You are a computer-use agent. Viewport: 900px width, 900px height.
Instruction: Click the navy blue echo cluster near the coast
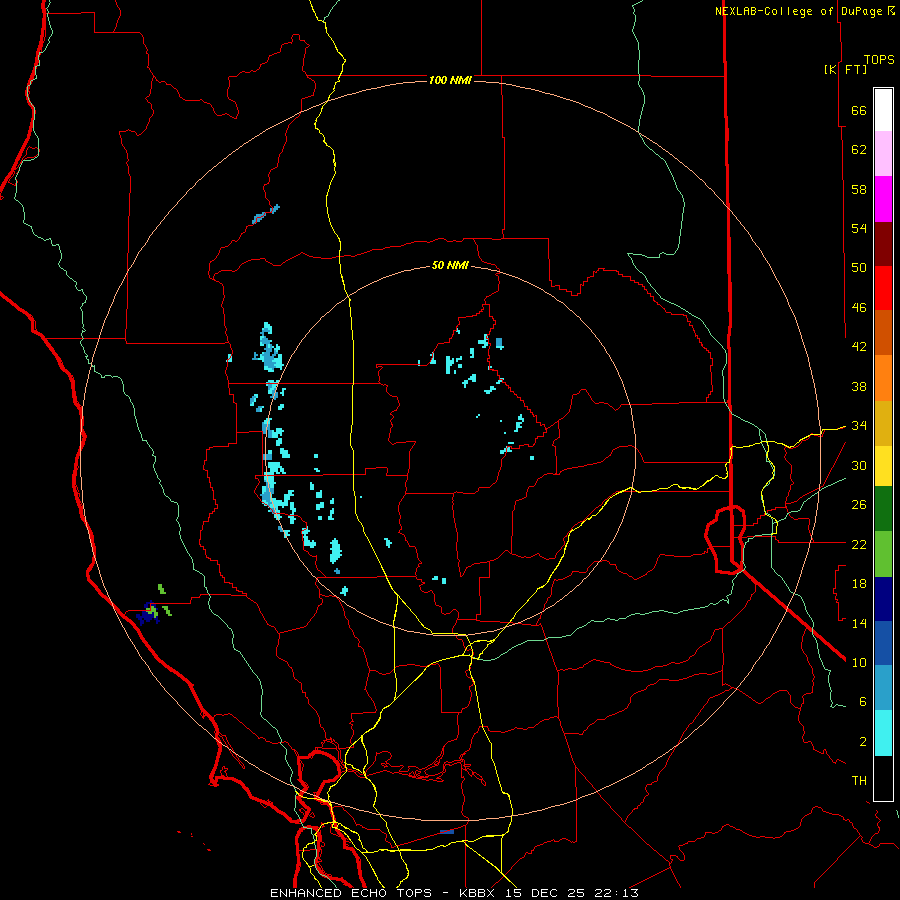tap(148, 614)
